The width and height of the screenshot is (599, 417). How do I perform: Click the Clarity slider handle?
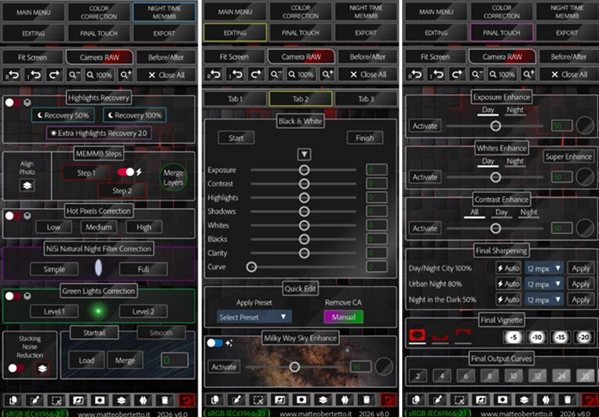304,253
